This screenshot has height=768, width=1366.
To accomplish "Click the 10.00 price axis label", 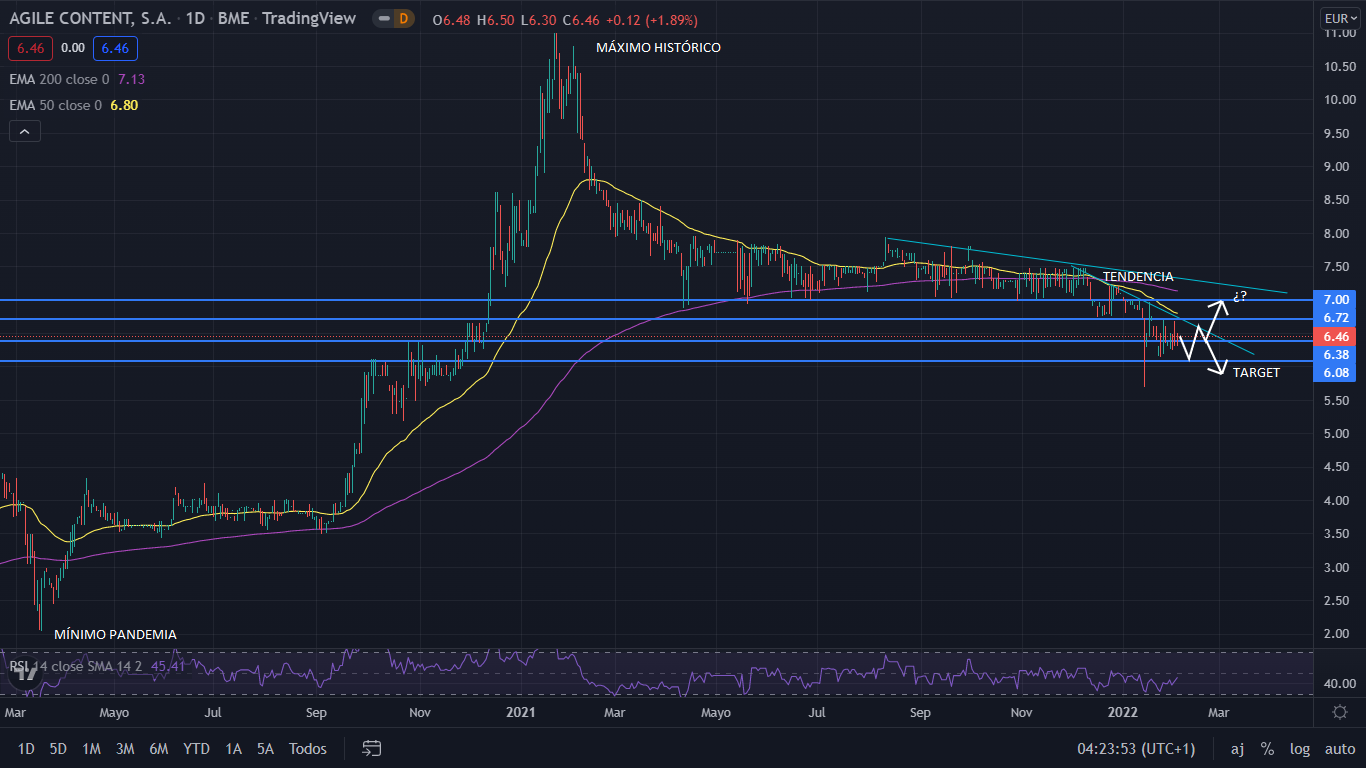I will coord(1339,99).
